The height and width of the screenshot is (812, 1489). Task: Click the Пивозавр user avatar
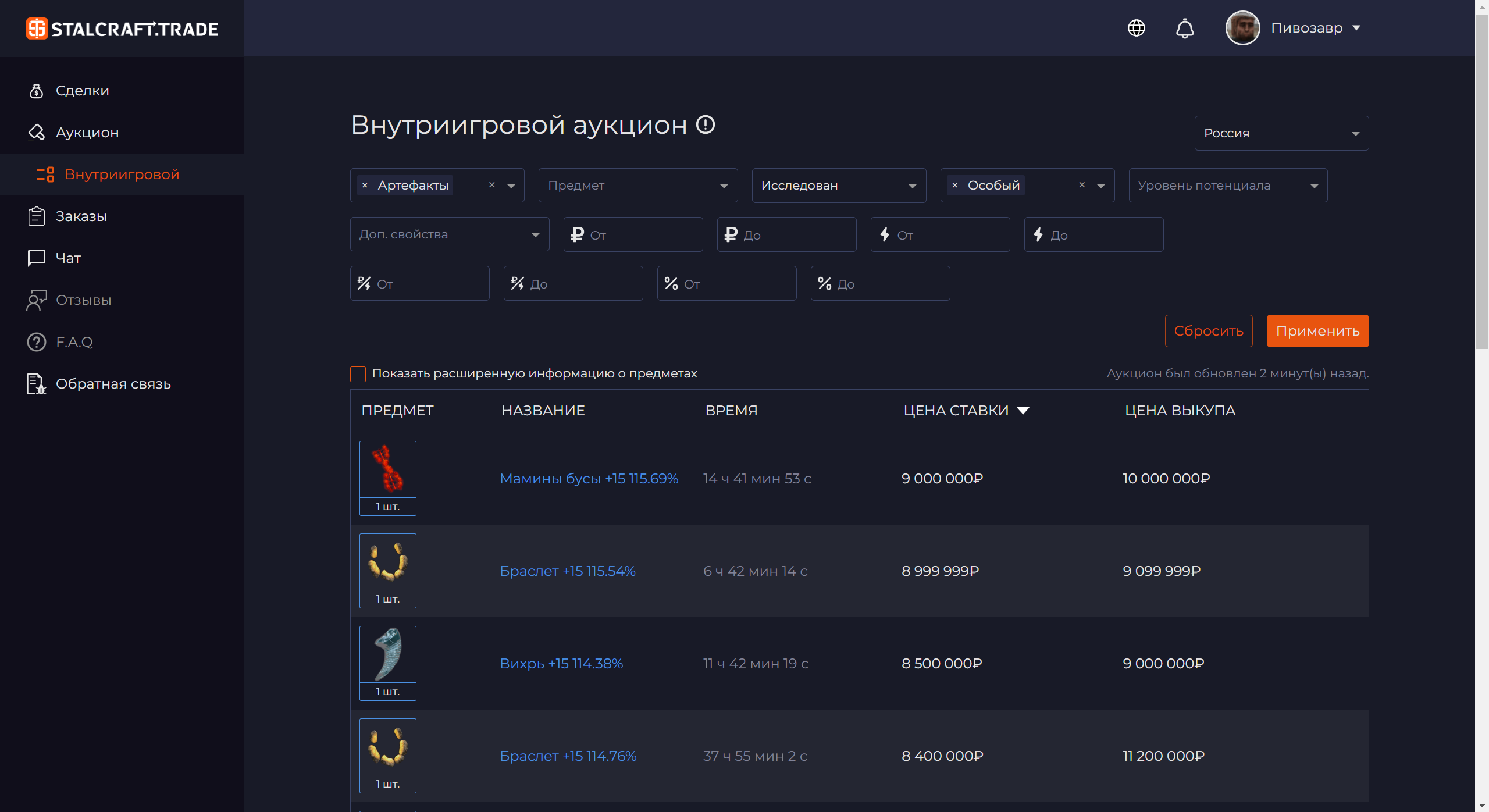(1242, 28)
